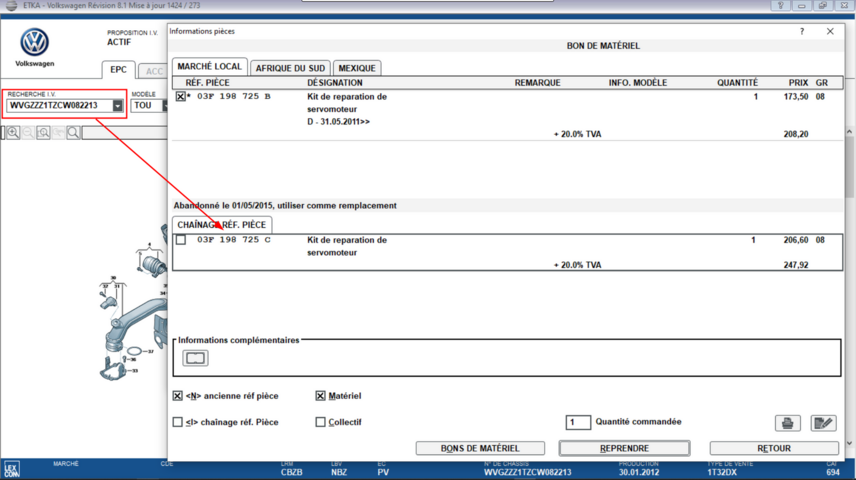Click price 206,60

[x=796, y=240]
